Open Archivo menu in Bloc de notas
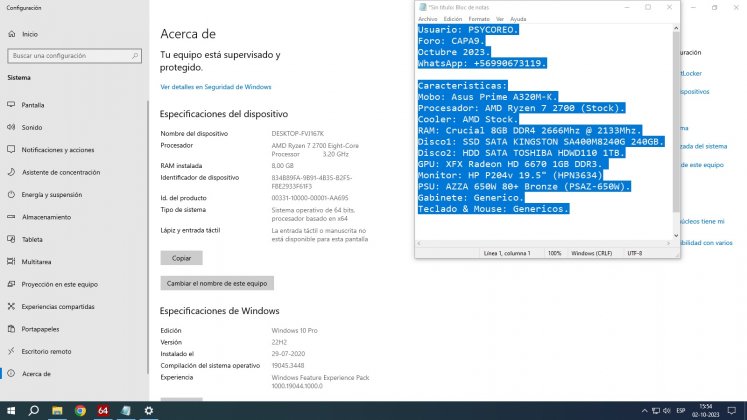 point(427,19)
